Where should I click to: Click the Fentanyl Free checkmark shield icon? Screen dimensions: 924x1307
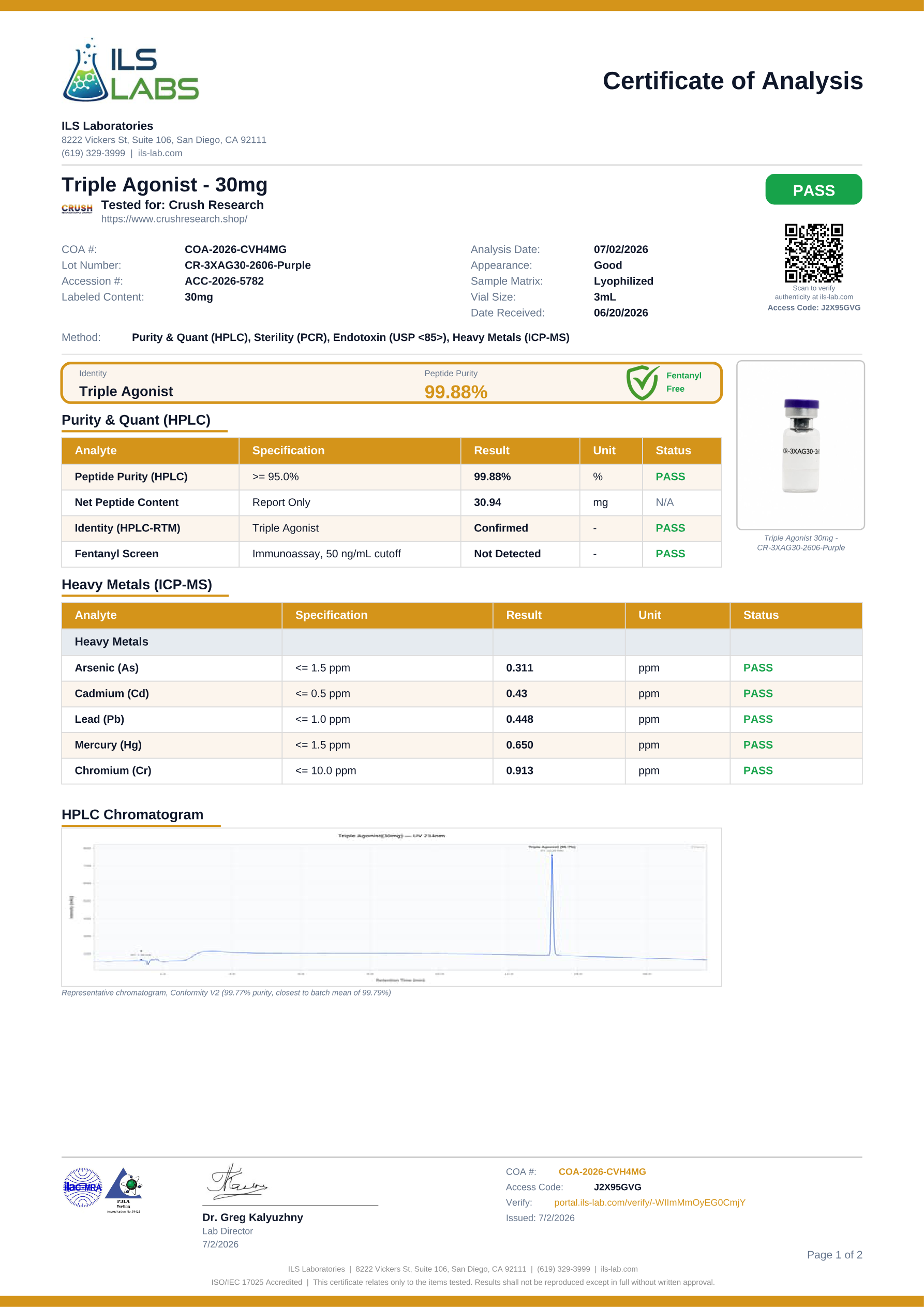643,382
